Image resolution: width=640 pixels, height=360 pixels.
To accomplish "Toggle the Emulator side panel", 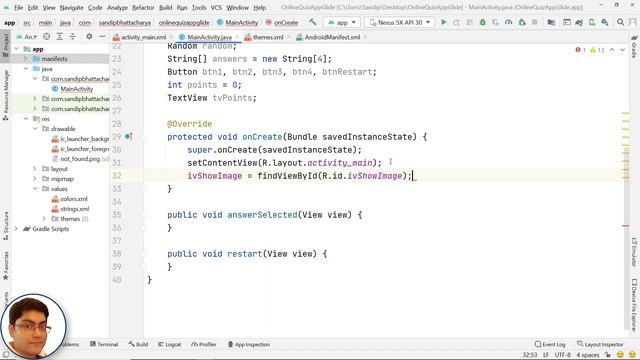I will pos(634,252).
